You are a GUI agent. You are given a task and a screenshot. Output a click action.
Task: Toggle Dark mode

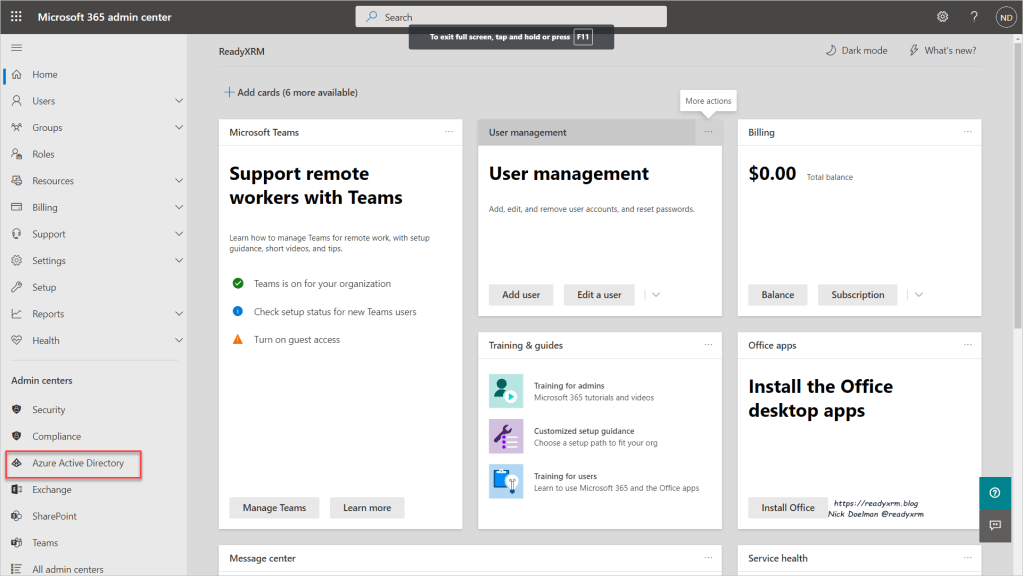(x=856, y=50)
